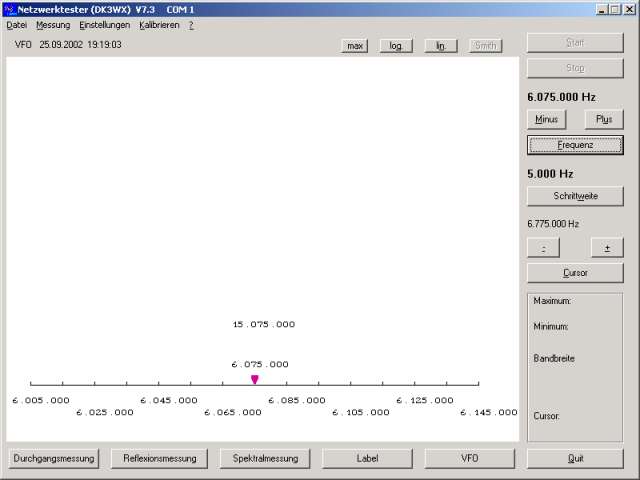Click the 6.045.000 axis label
640x480 pixels.
coord(169,400)
